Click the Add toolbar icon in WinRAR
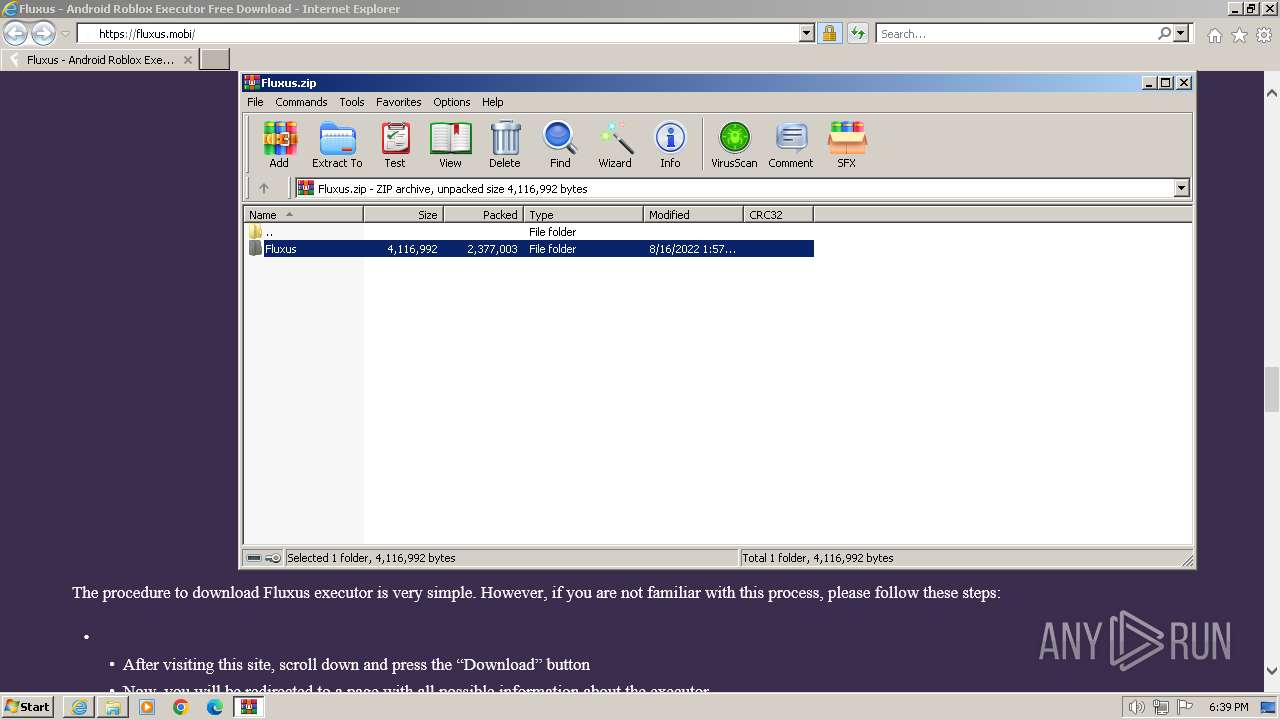Screen dimensions: 1280x720 click(x=279, y=144)
